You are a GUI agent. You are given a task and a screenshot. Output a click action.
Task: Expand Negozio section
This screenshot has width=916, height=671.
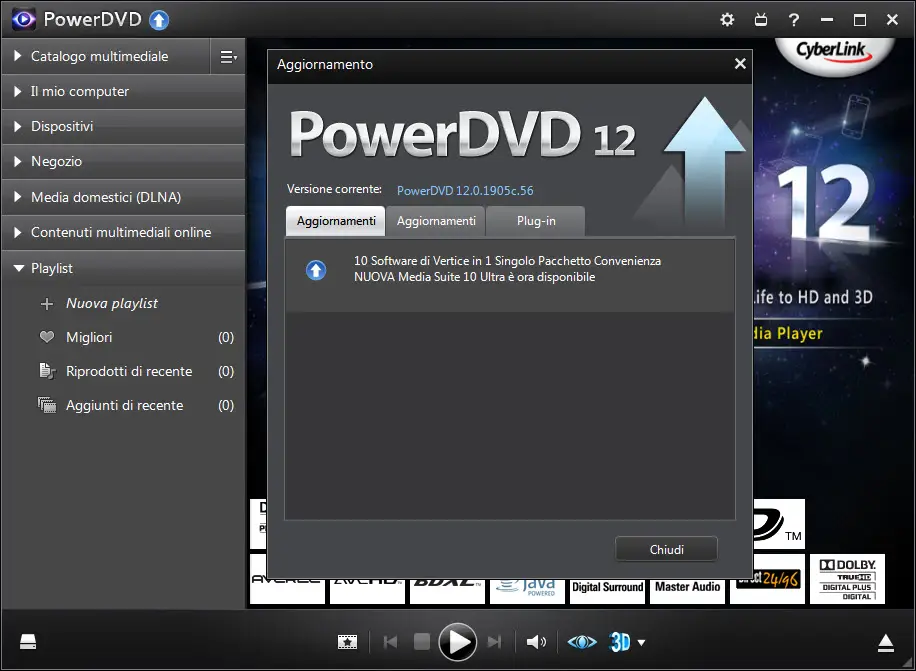[123, 162]
